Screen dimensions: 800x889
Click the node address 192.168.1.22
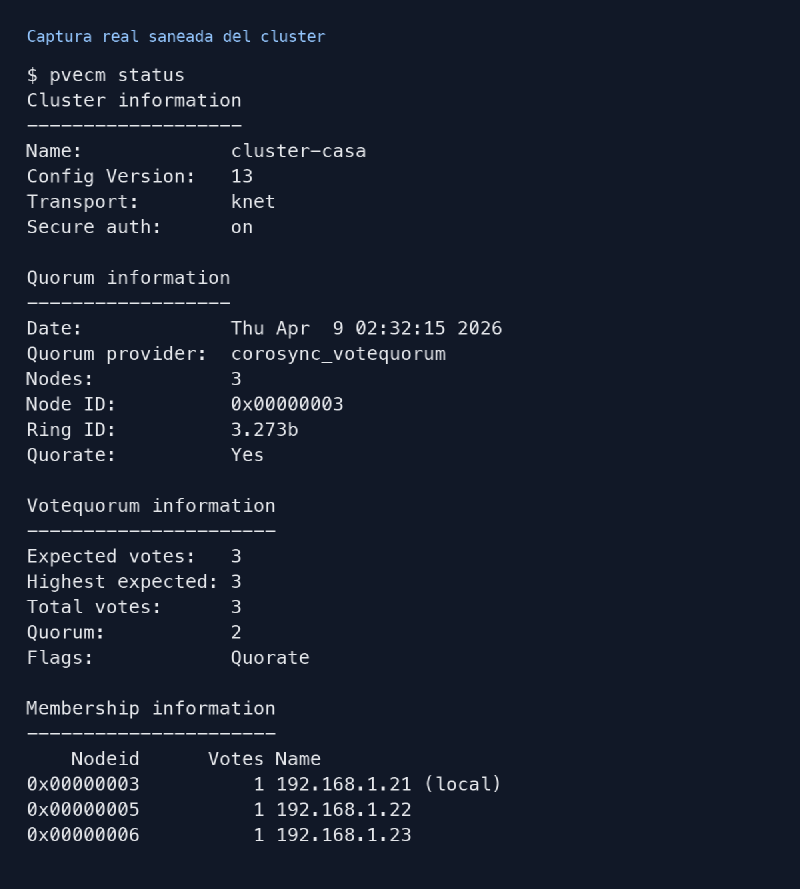343,809
